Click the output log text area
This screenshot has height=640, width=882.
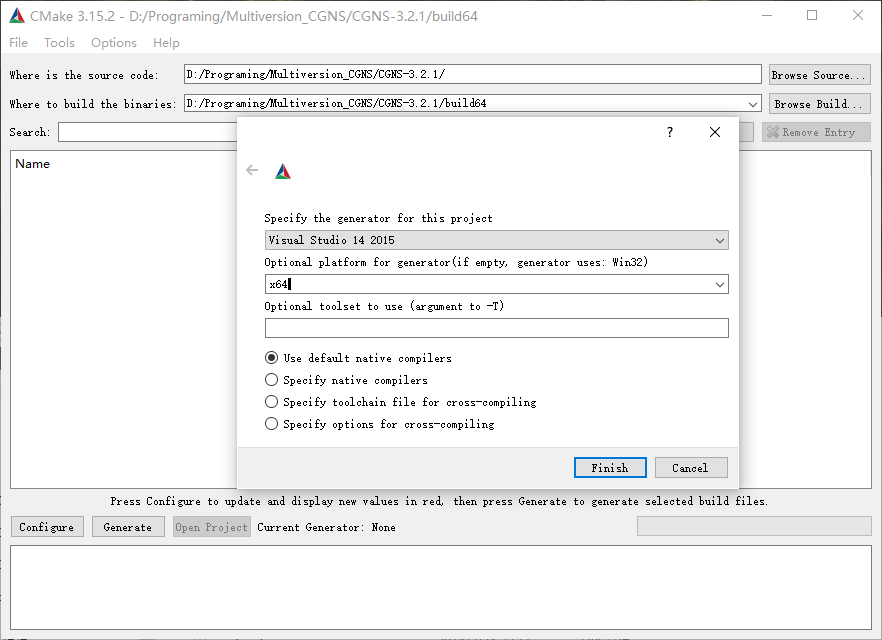coord(441,587)
